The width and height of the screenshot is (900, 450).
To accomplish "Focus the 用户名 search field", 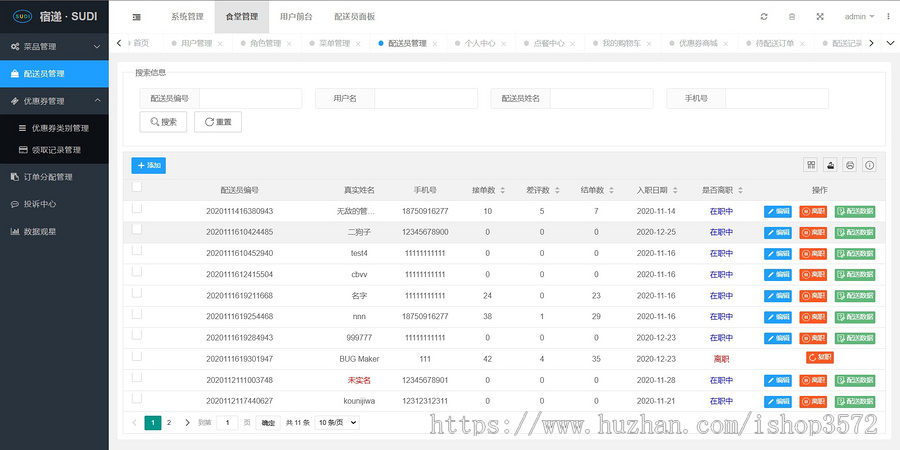I will (426, 98).
